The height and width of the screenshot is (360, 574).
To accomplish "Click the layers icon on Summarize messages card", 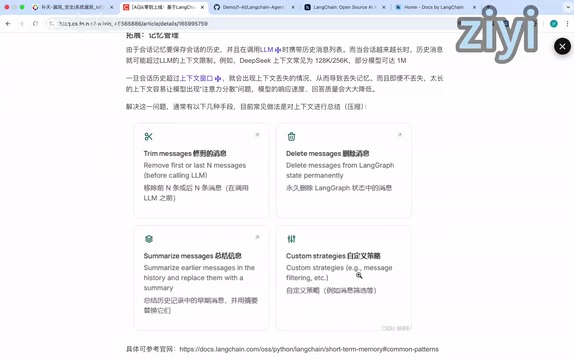I will tap(149, 239).
